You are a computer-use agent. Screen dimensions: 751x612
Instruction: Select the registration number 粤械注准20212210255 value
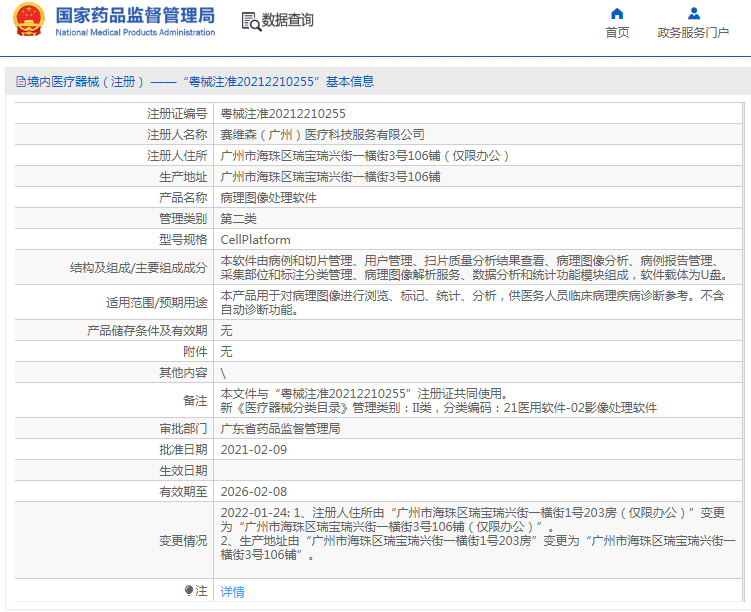[283, 113]
